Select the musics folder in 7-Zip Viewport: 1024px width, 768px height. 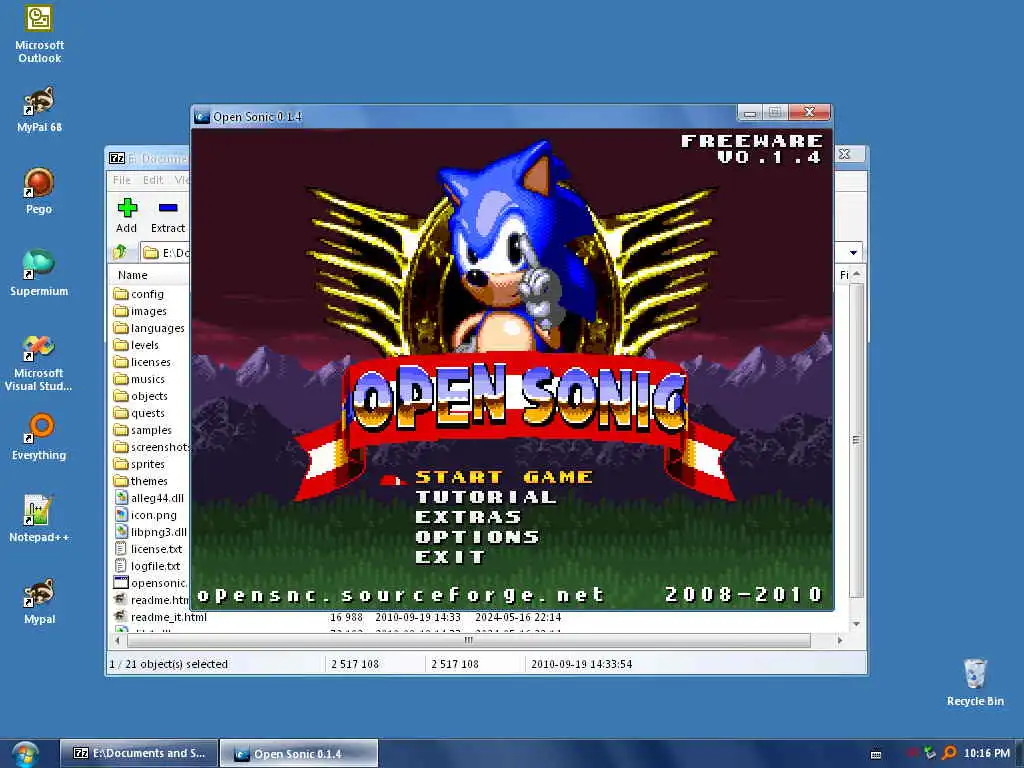point(138,379)
